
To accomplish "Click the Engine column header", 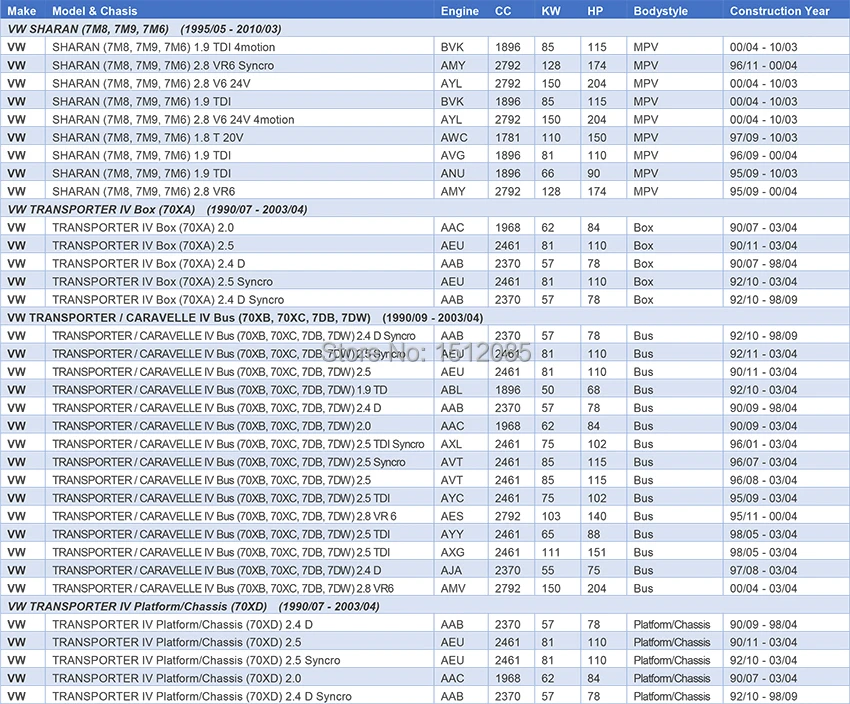I will (459, 11).
